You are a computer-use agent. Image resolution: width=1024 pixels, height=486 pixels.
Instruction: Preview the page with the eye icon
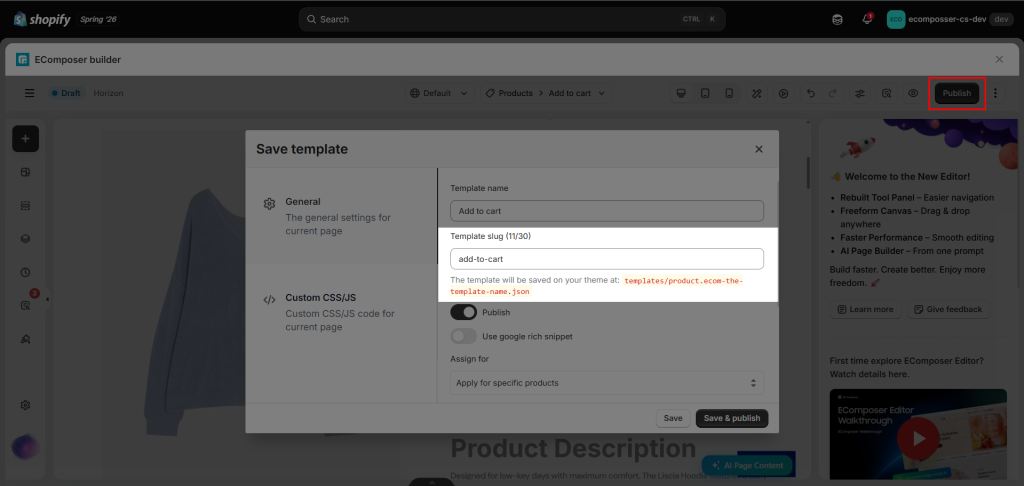[x=913, y=93]
